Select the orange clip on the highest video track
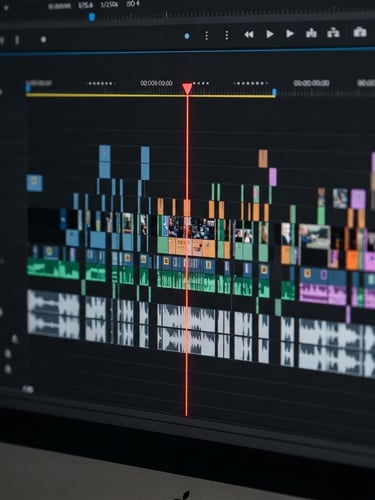Image resolution: width=375 pixels, height=500 pixels. [x=263, y=159]
